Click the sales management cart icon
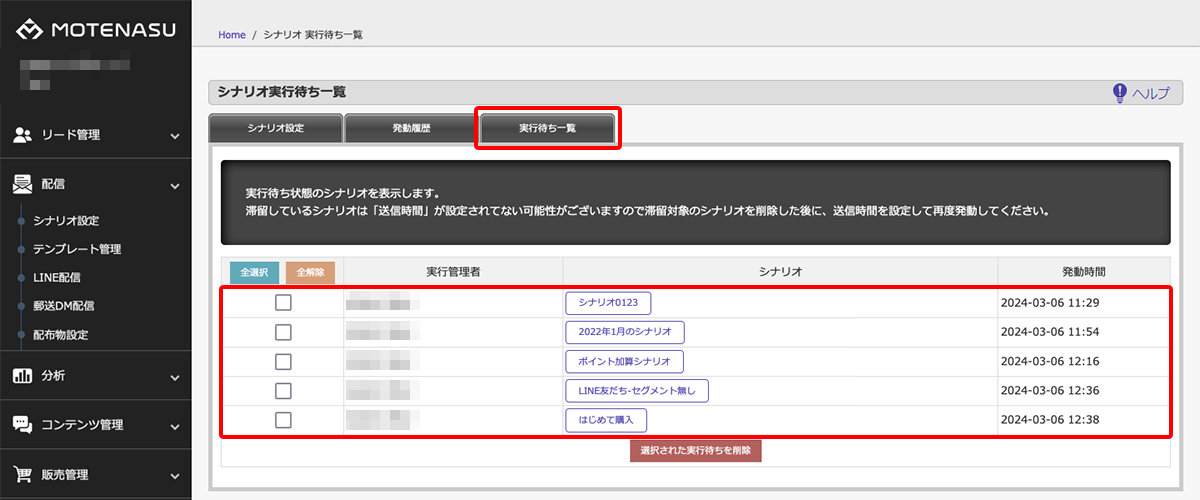This screenshot has height=500, width=1200. (22, 475)
